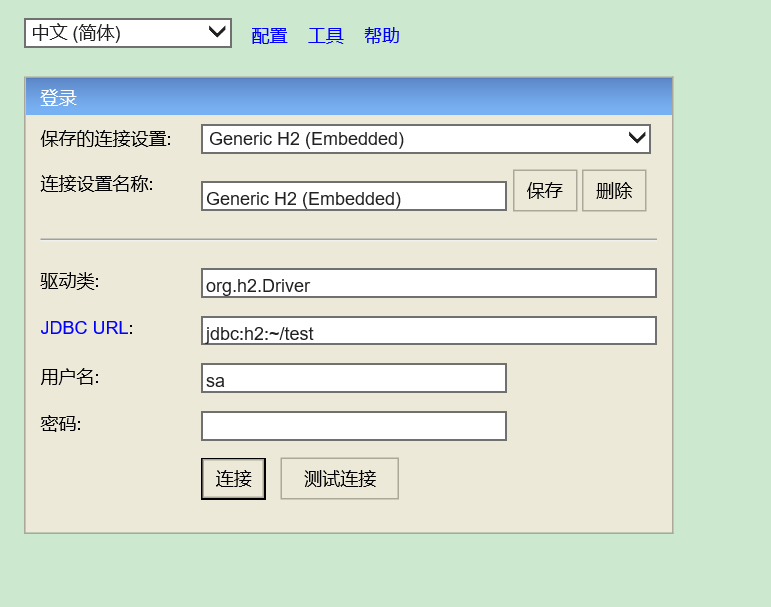Focus the 驱动类 driver class field

(x=429, y=283)
